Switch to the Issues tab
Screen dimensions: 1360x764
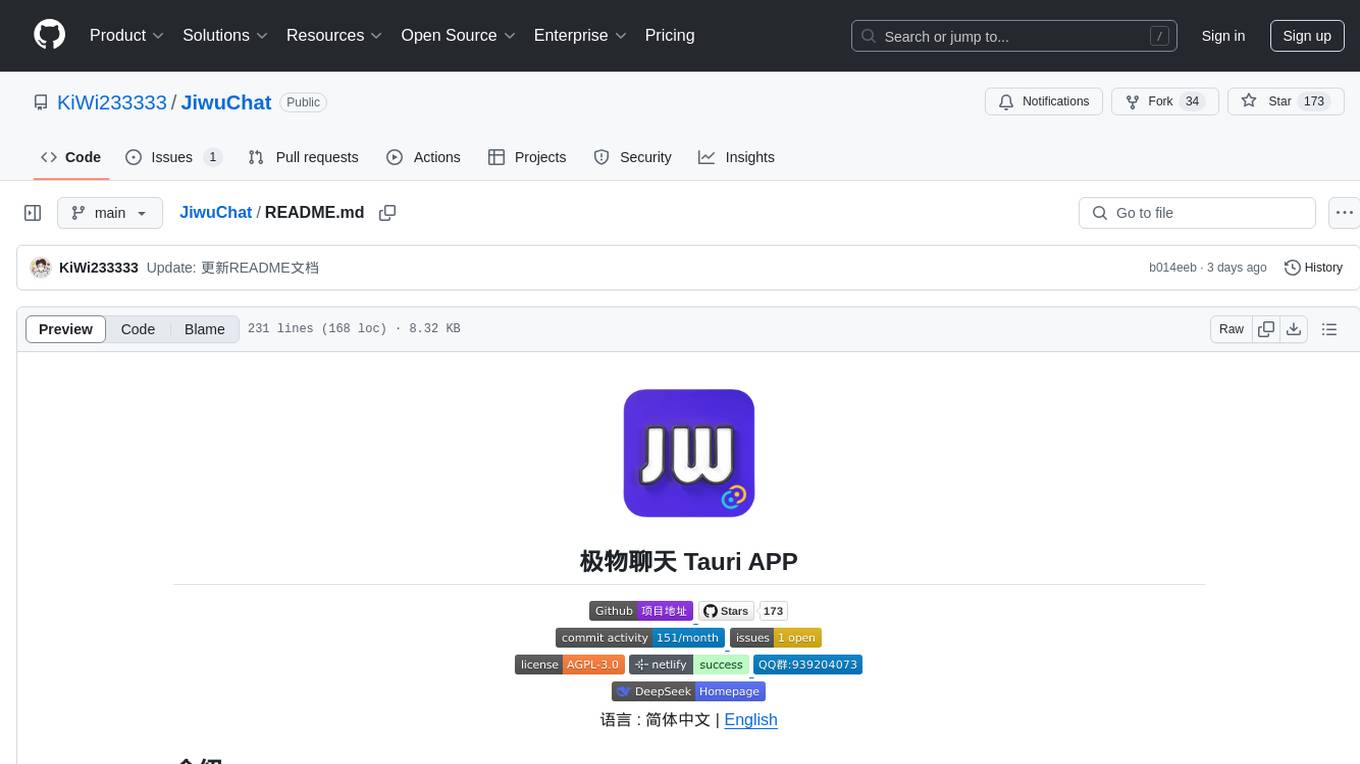(x=174, y=157)
